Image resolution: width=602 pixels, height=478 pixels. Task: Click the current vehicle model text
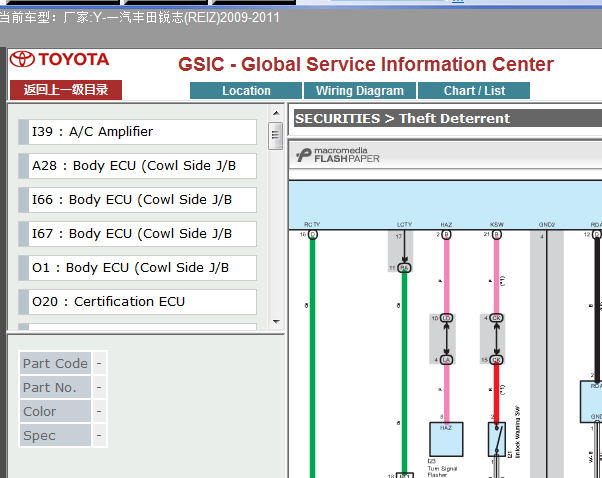[x=140, y=18]
